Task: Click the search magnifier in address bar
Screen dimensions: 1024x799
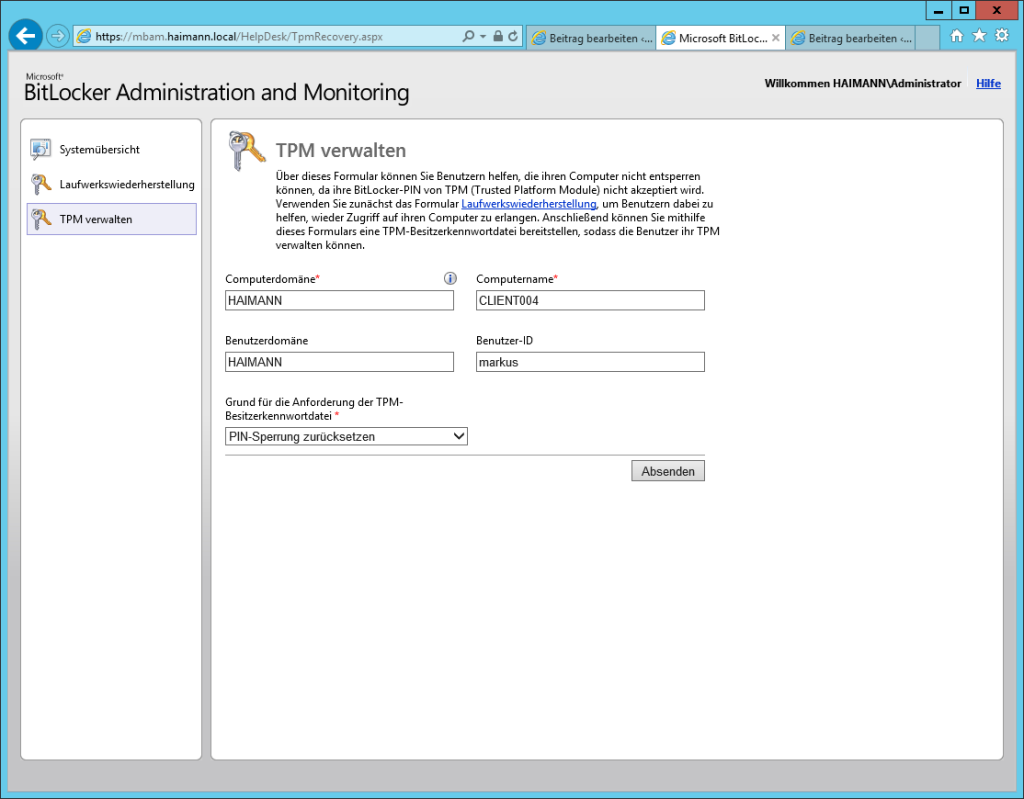Action: coord(468,37)
